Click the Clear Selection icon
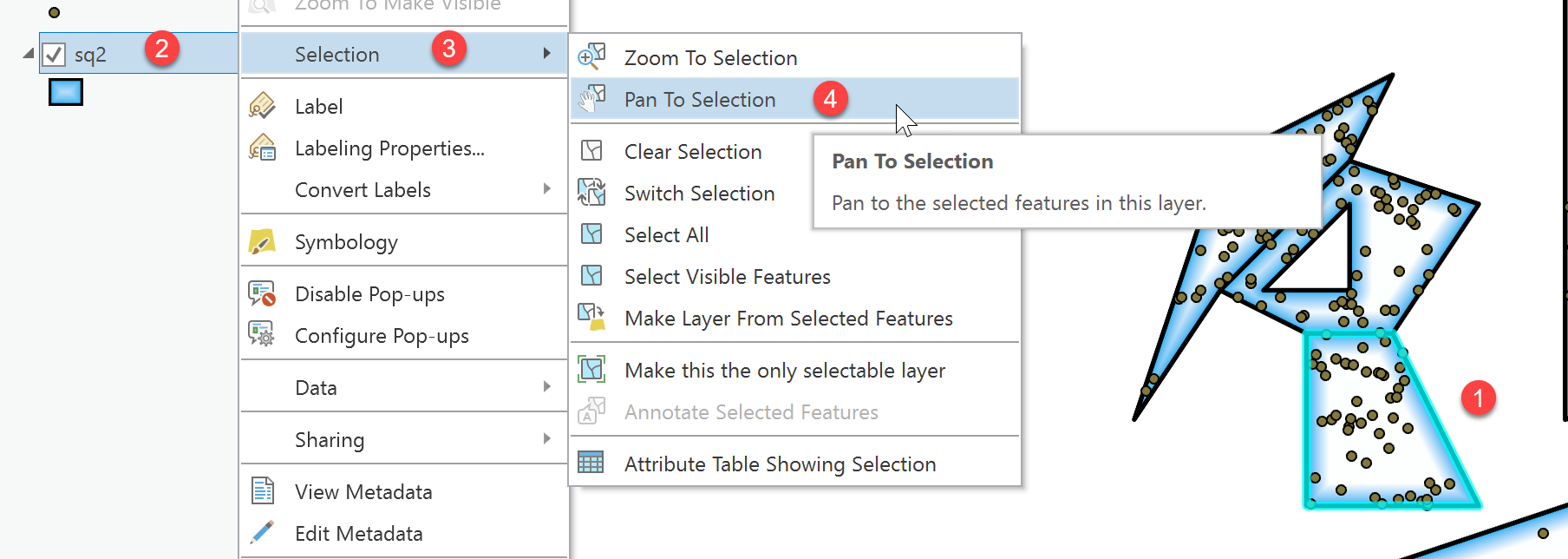This screenshot has width=1568, height=559. tap(592, 150)
